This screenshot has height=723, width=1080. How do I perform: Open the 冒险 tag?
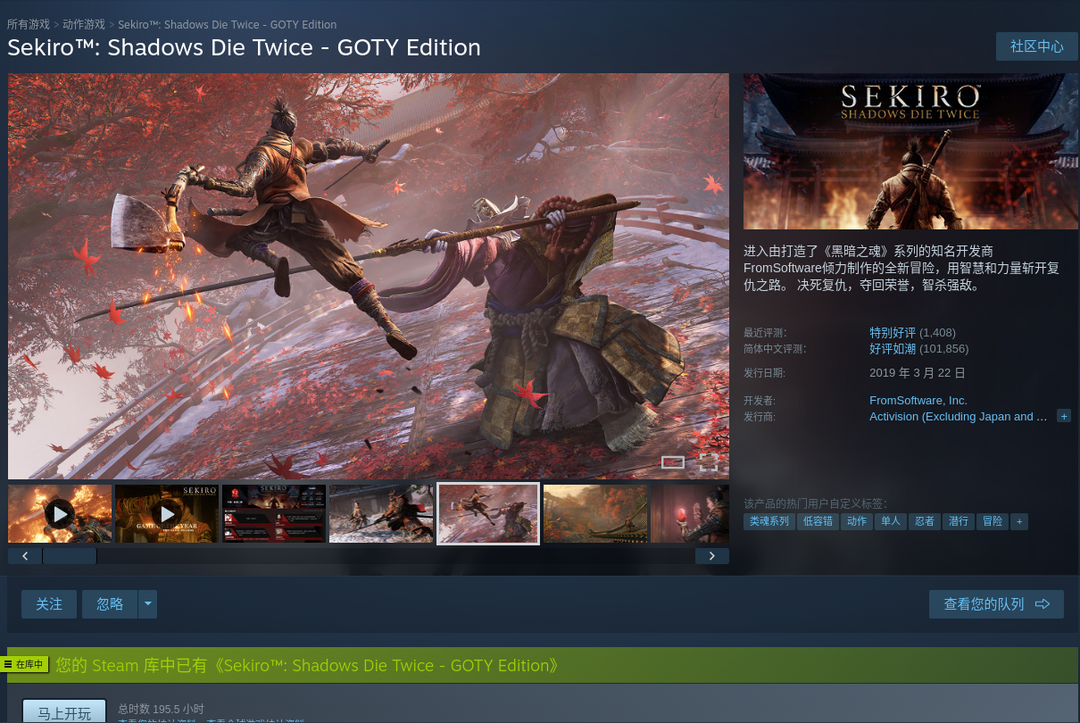click(992, 521)
